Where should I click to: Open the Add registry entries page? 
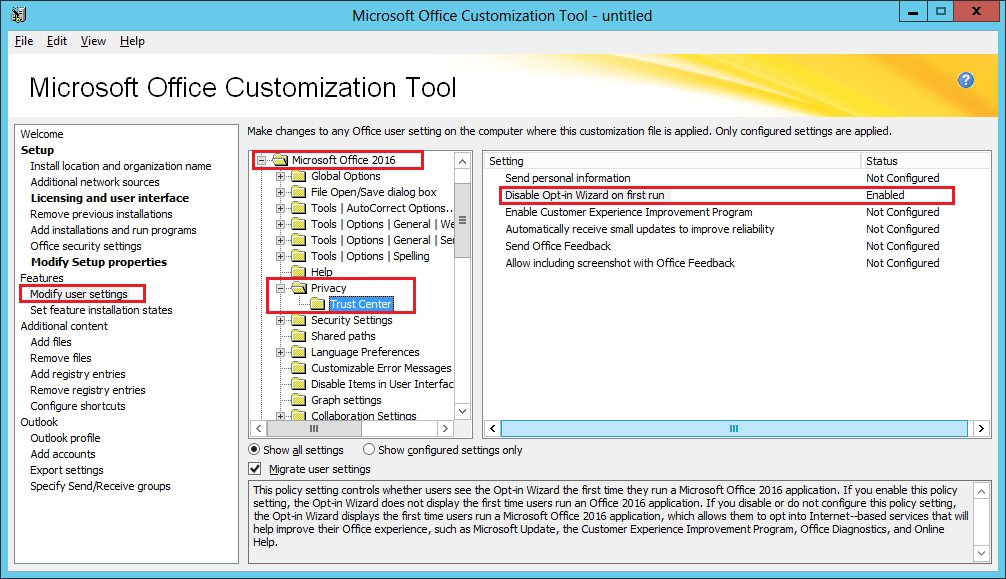tap(78, 374)
